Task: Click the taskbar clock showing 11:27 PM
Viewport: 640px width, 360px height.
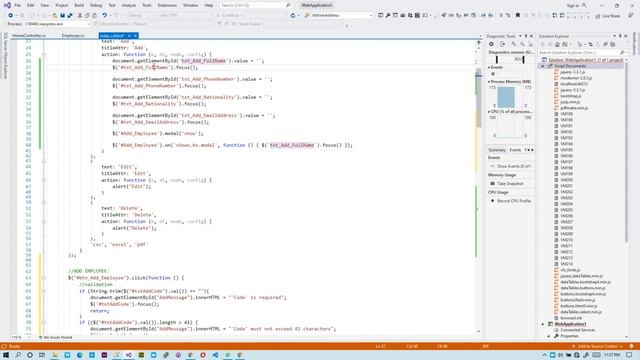Action: click(612, 355)
